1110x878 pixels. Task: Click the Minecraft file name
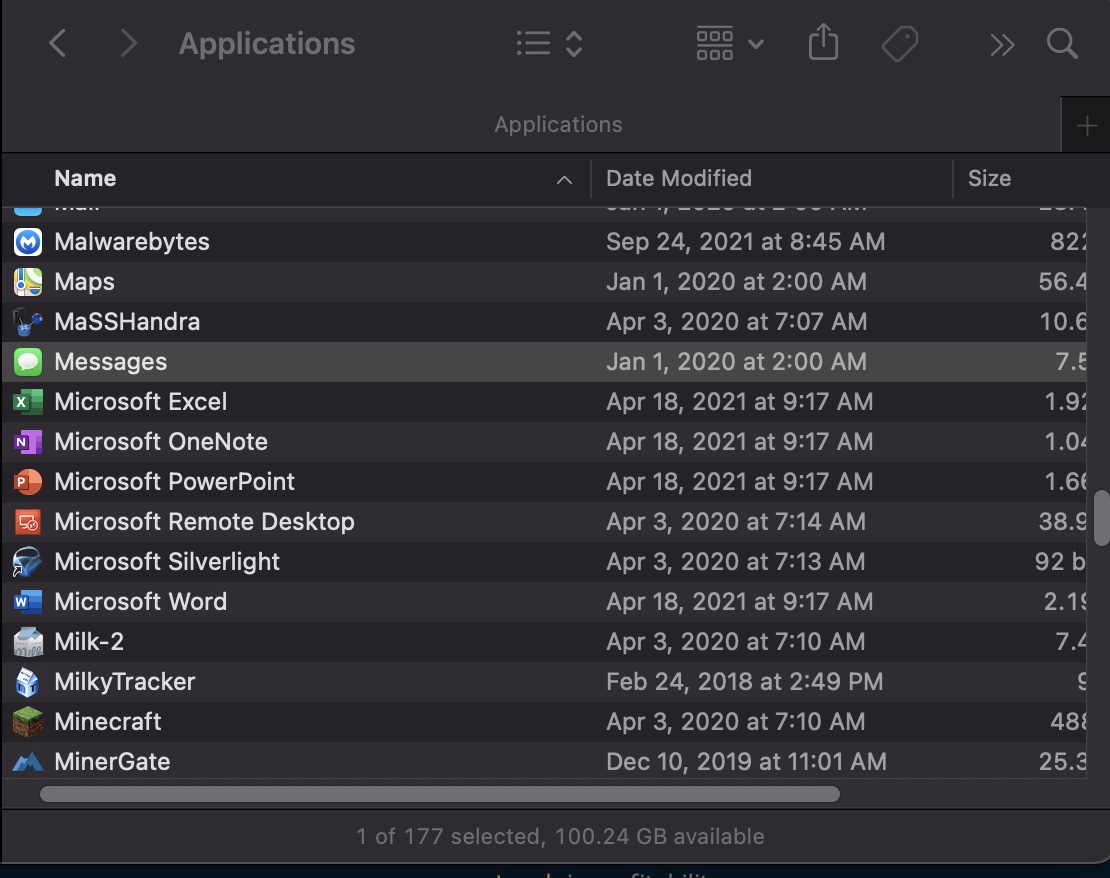108,722
